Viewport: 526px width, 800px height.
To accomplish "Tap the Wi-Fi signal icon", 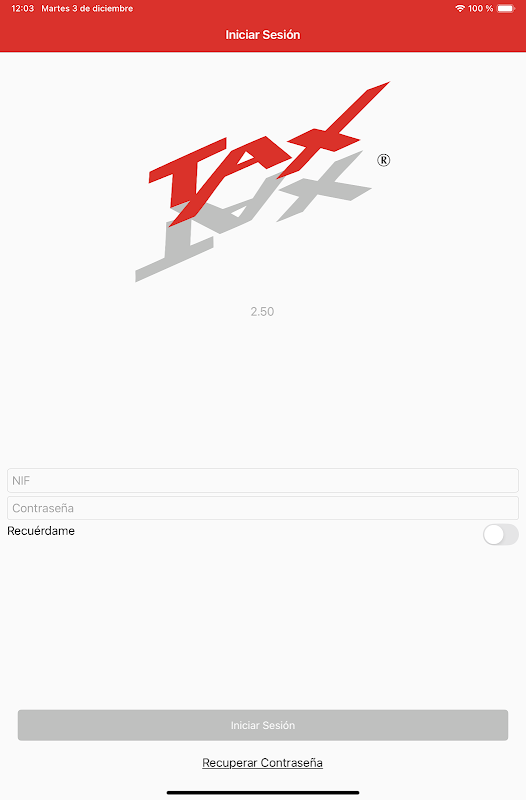I will point(460,9).
